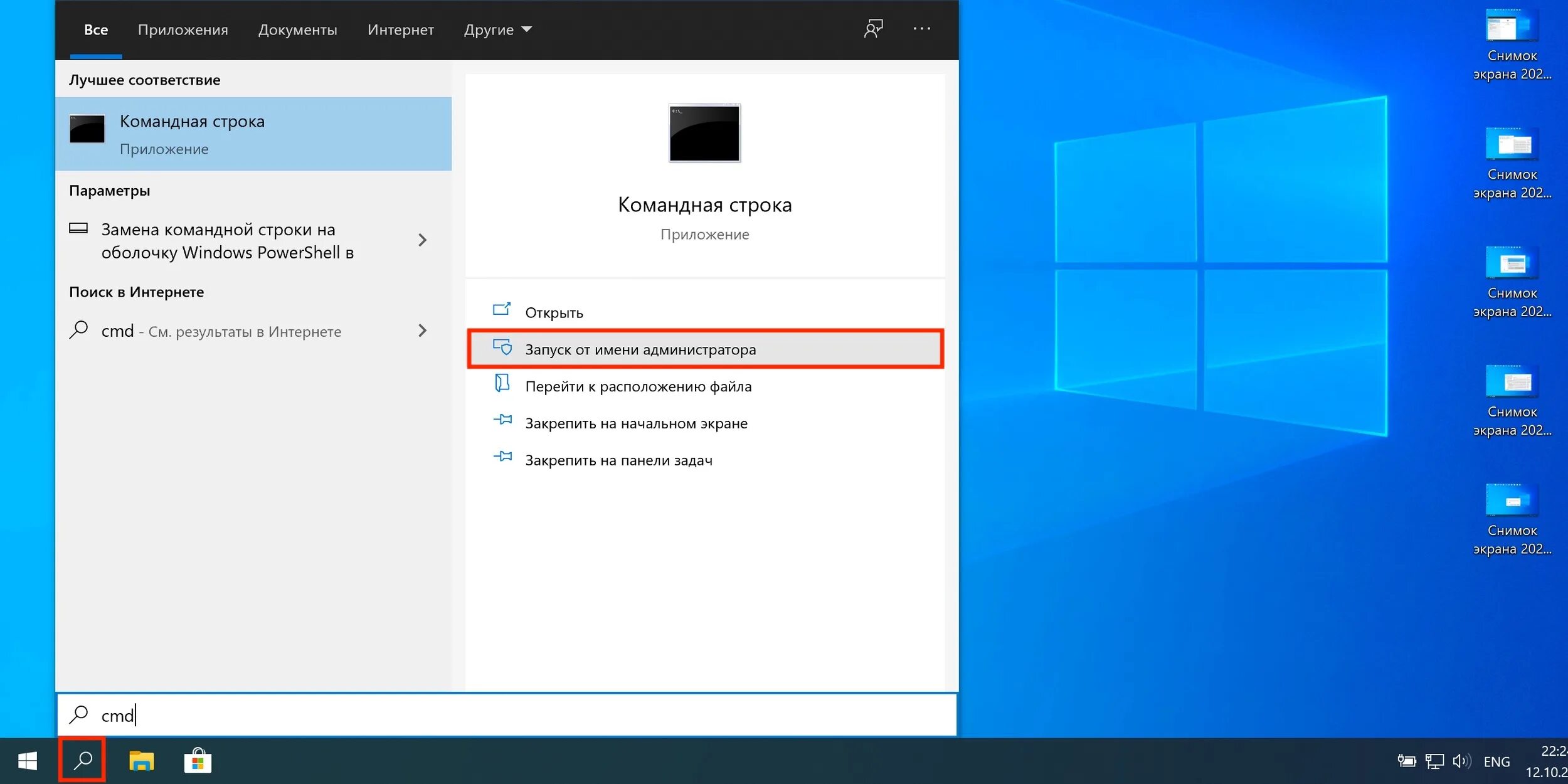
Task: Click the Windows Start button
Action: tap(28, 761)
